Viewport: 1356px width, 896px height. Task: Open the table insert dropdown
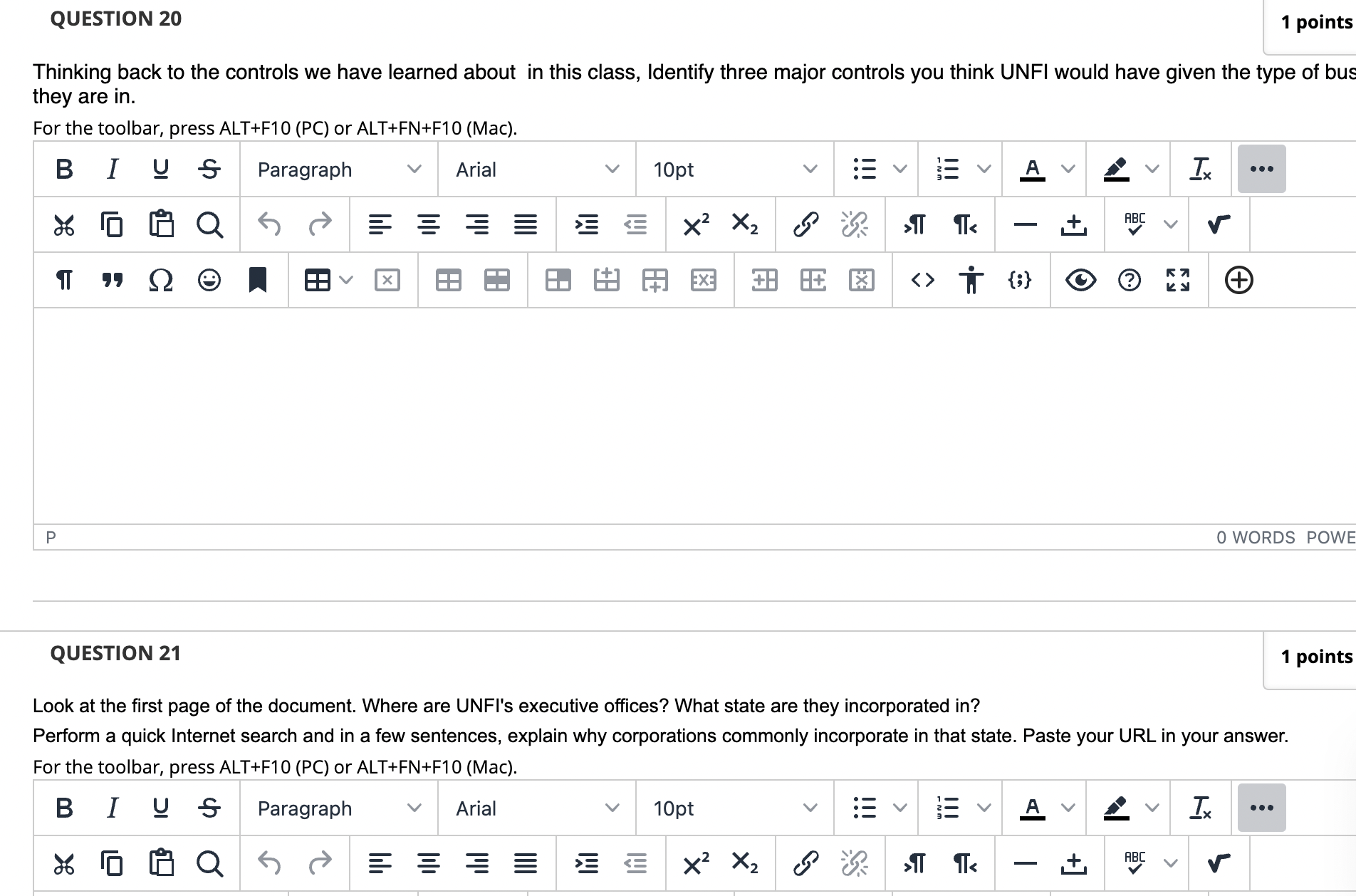[x=324, y=280]
